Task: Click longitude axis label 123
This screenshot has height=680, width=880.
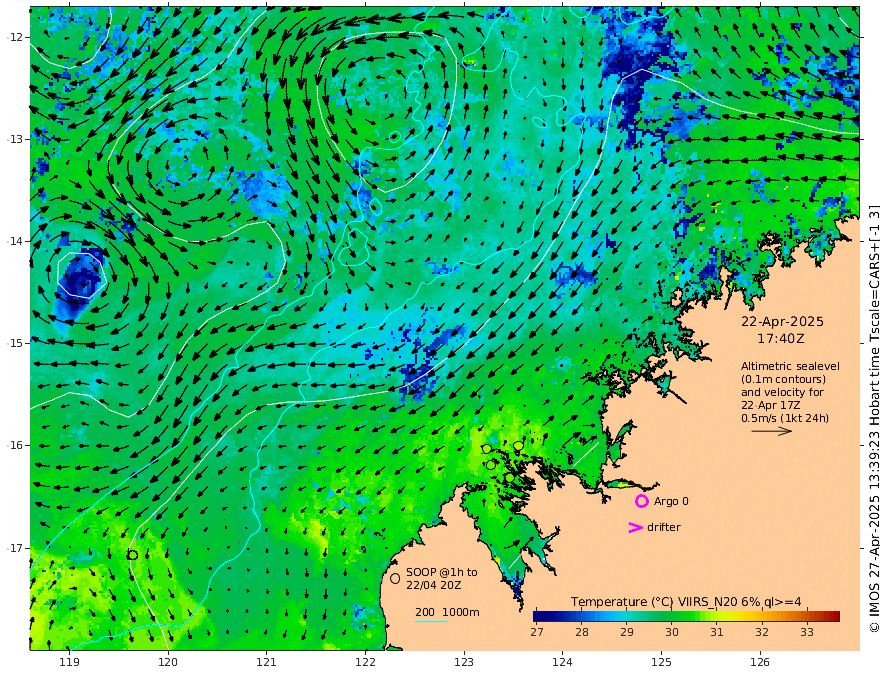Action: 464,662
